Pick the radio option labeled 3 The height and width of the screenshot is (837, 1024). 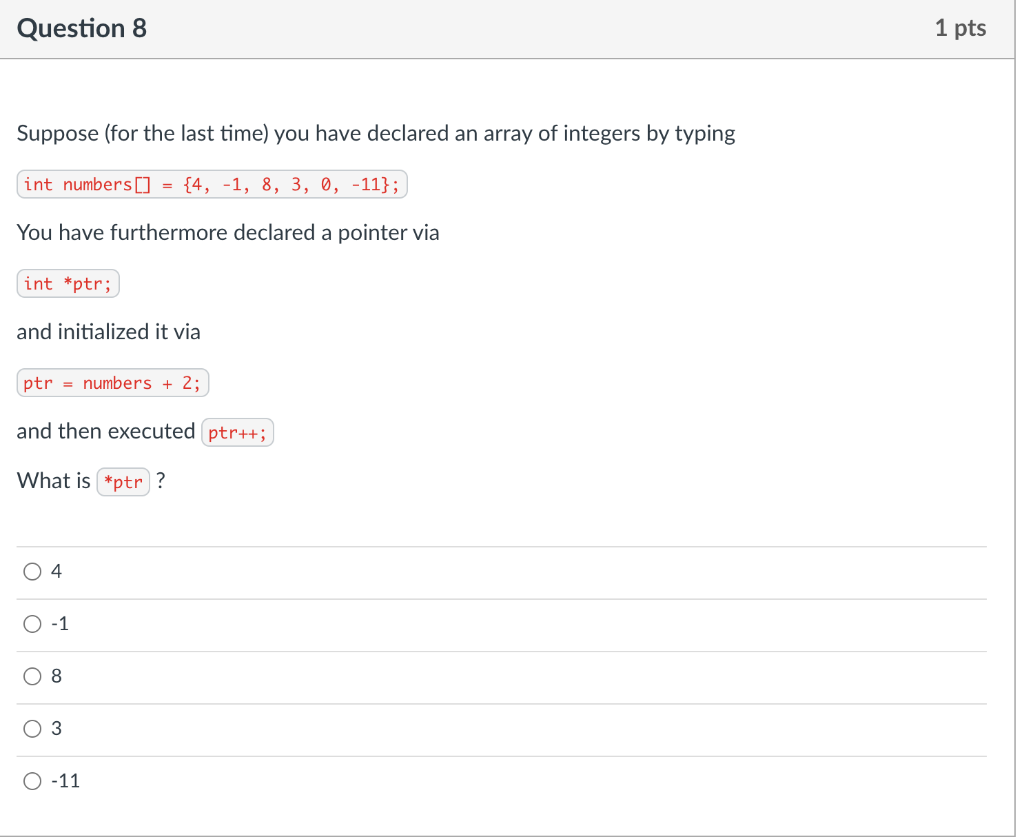click(32, 729)
